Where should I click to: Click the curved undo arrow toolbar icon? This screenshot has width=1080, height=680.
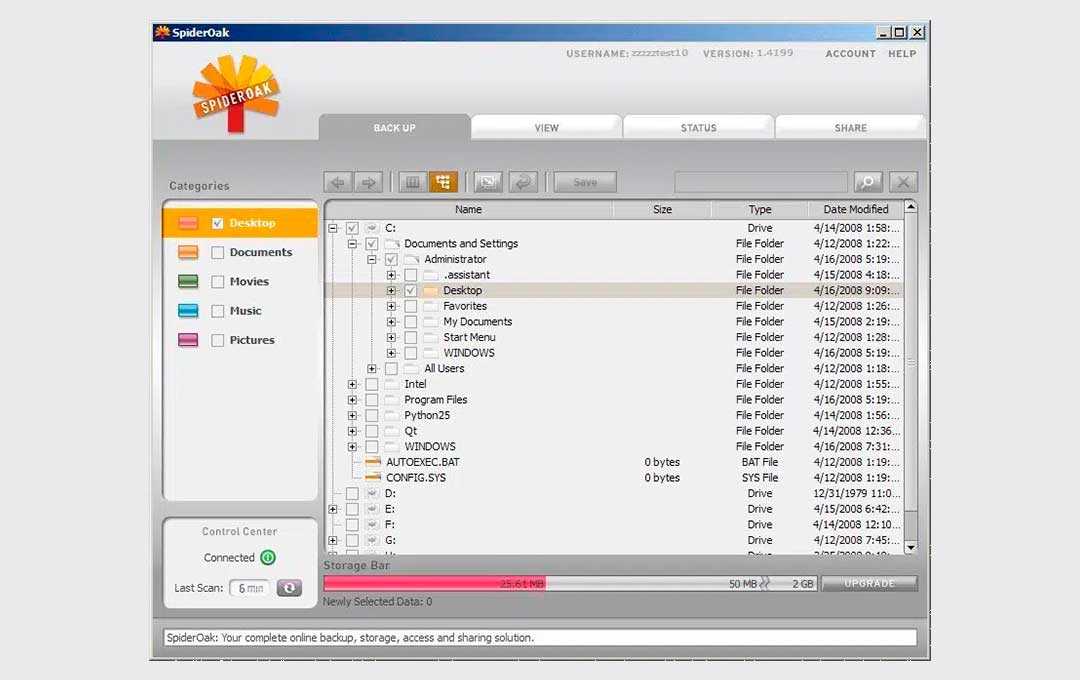point(523,182)
